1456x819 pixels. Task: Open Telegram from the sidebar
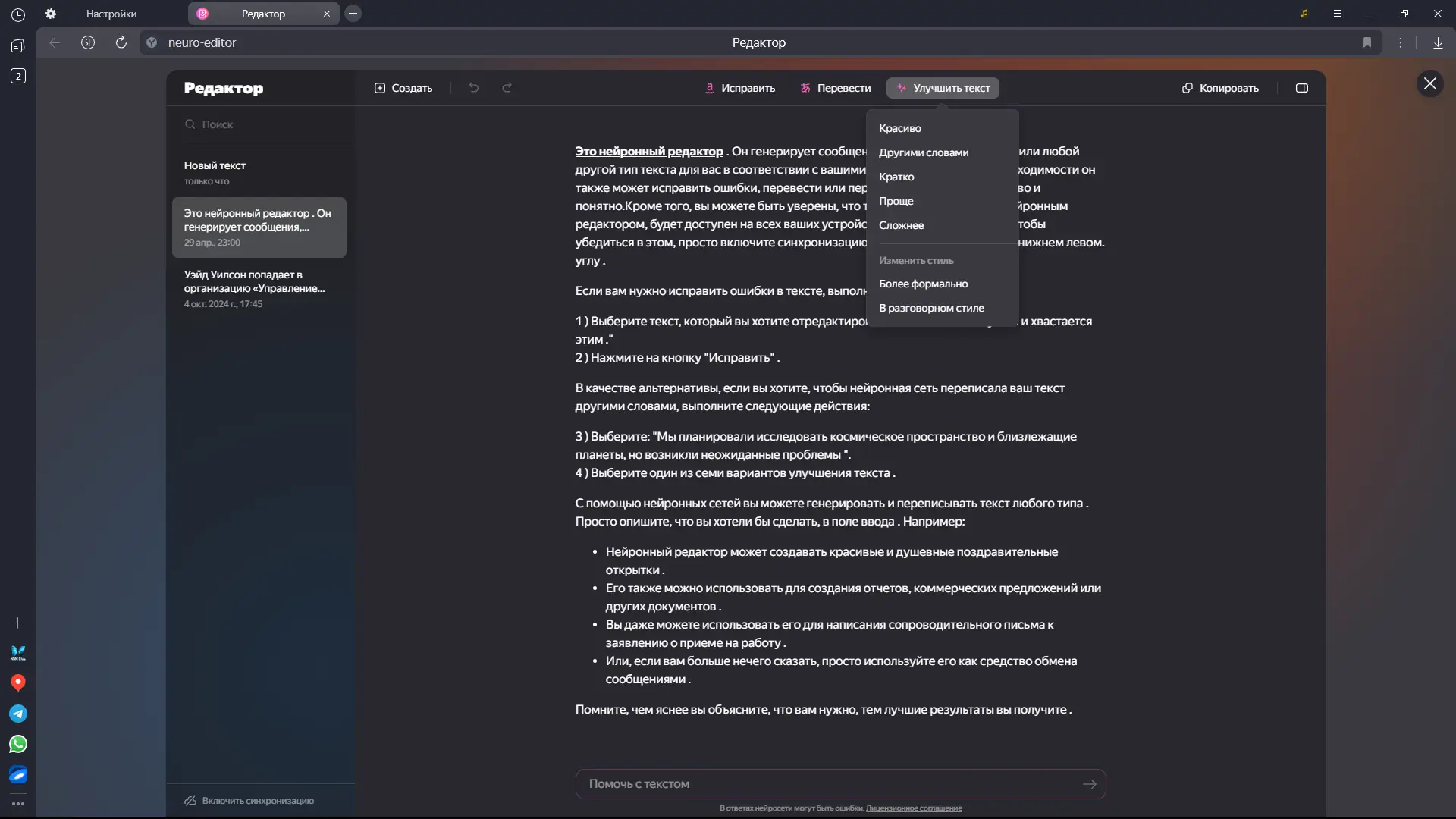click(18, 714)
